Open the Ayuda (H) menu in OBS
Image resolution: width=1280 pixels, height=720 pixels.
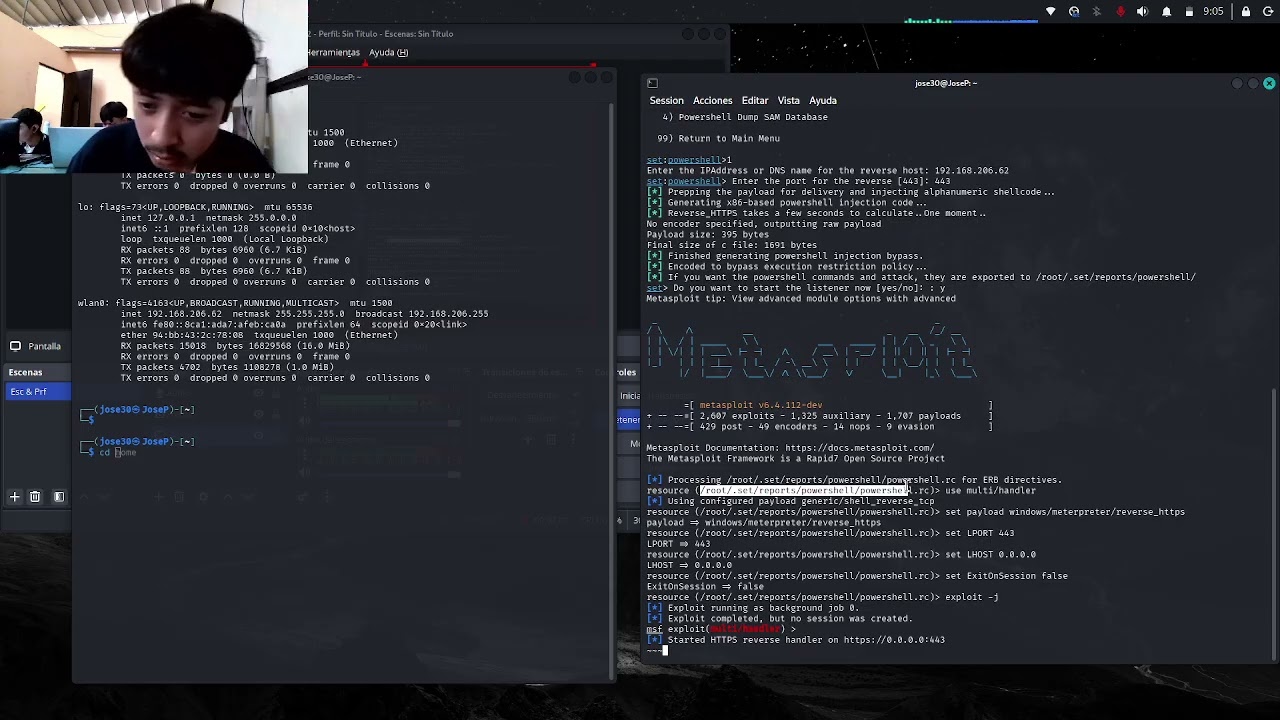click(388, 52)
